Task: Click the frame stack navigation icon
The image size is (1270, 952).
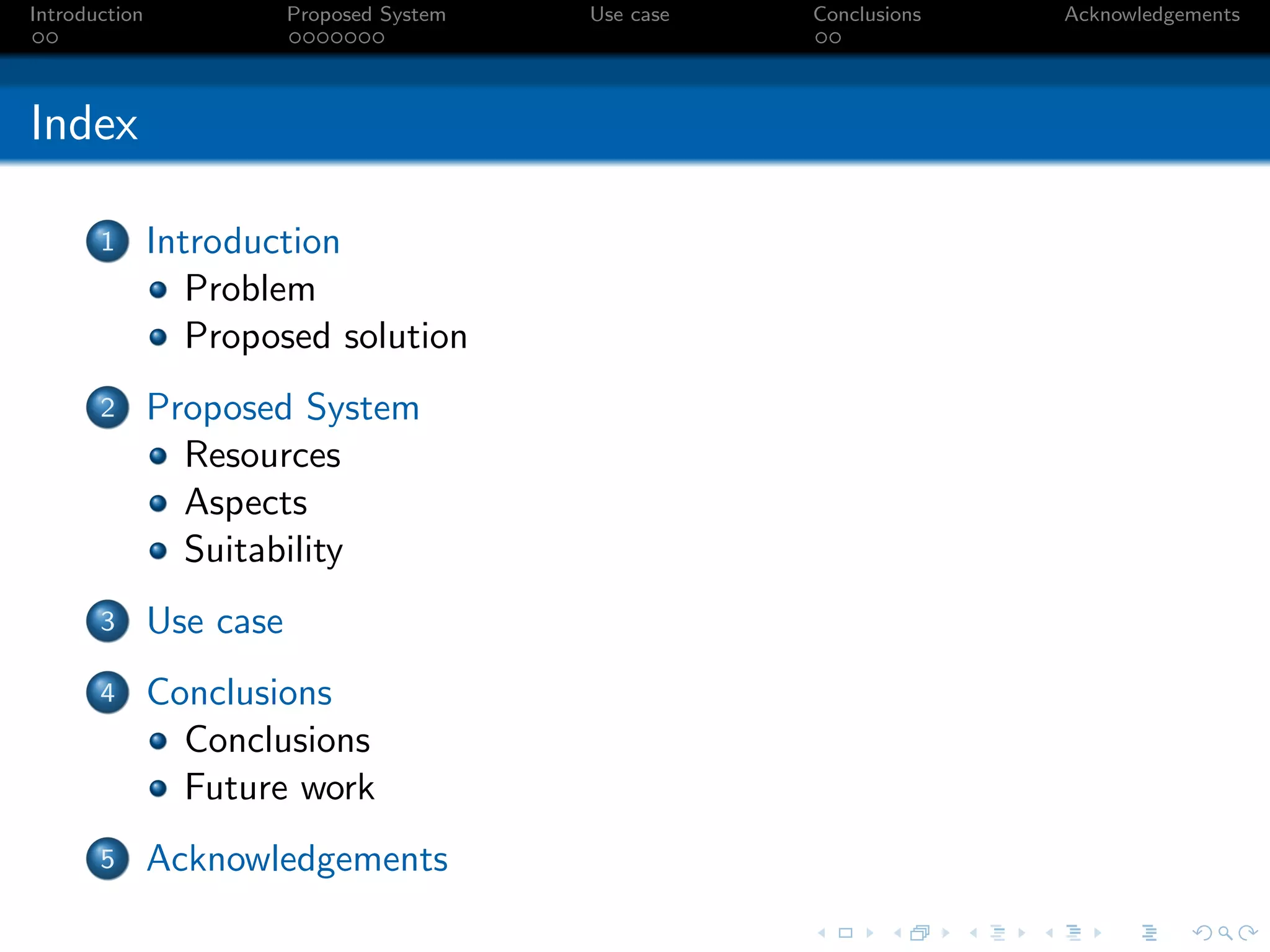Action: tap(920, 933)
